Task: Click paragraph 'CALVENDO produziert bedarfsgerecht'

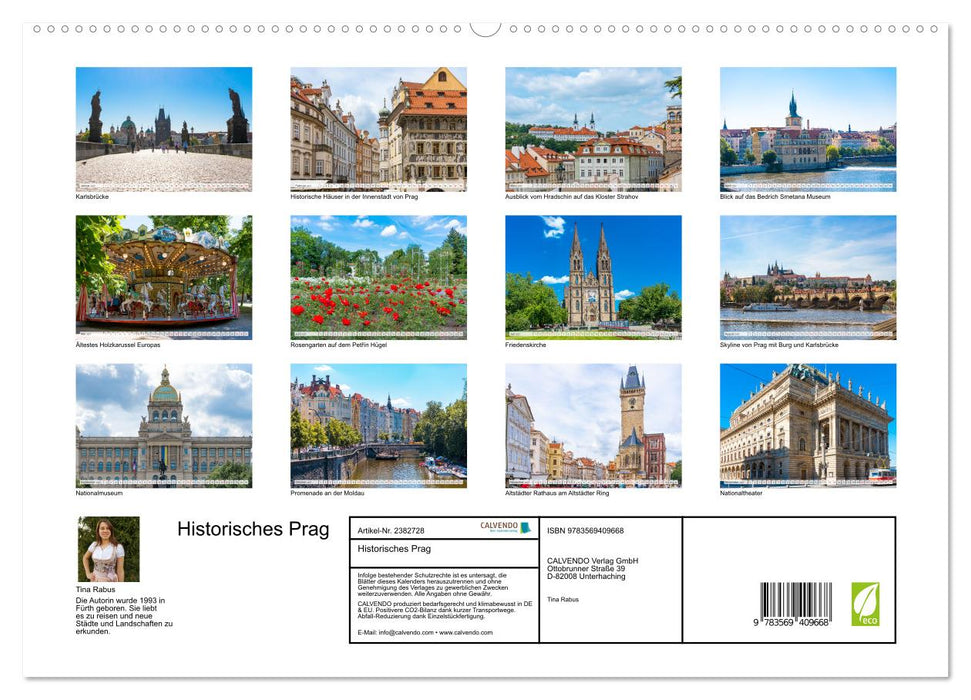Action: click(445, 610)
